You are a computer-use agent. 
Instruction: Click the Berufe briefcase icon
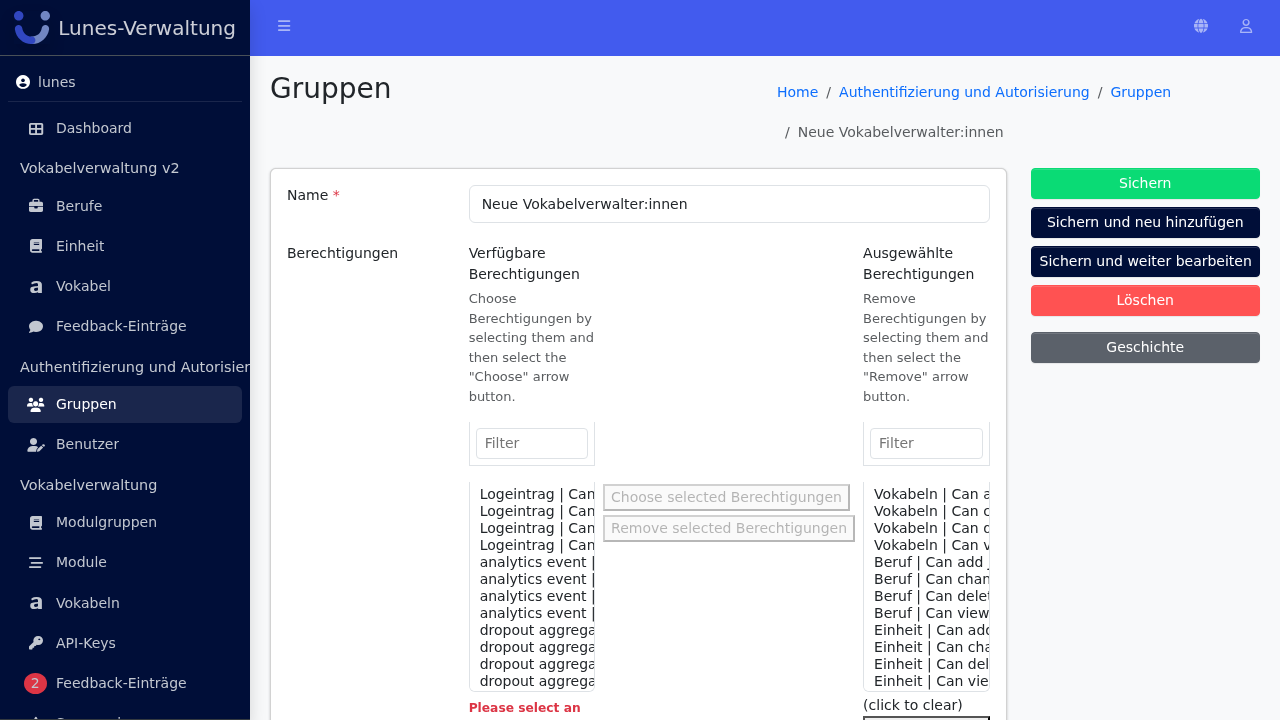coord(36,206)
